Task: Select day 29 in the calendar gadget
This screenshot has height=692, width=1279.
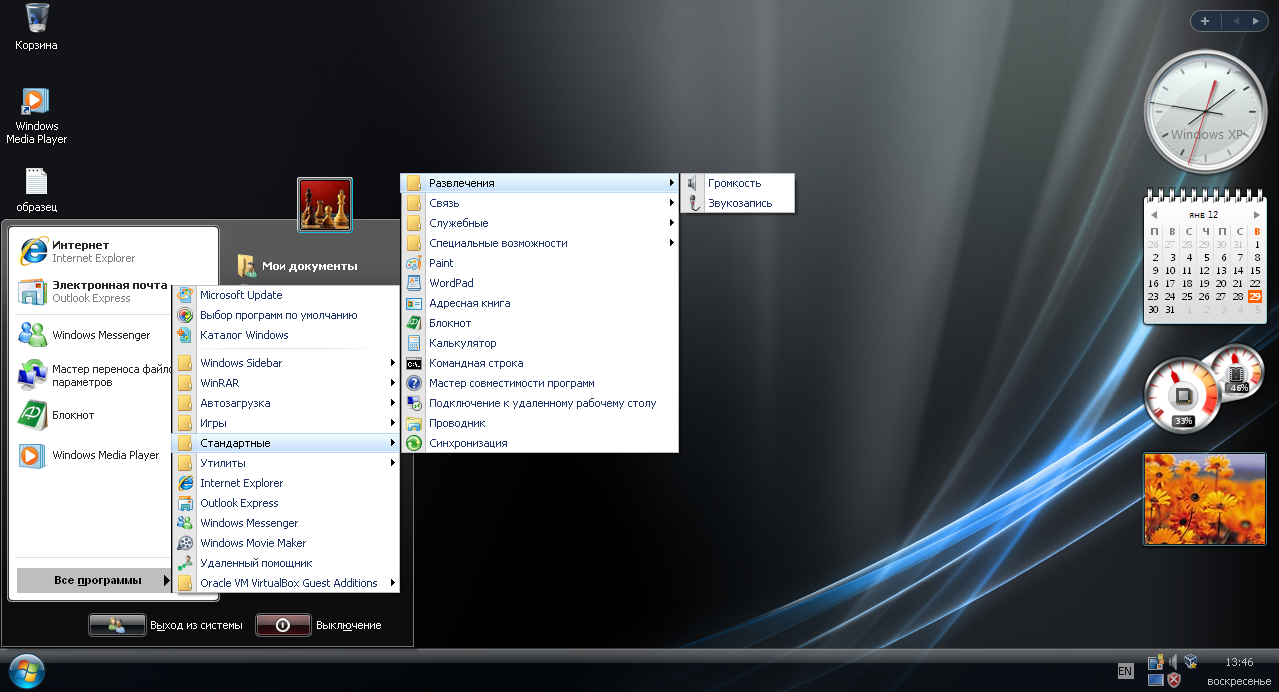Action: [x=1255, y=296]
